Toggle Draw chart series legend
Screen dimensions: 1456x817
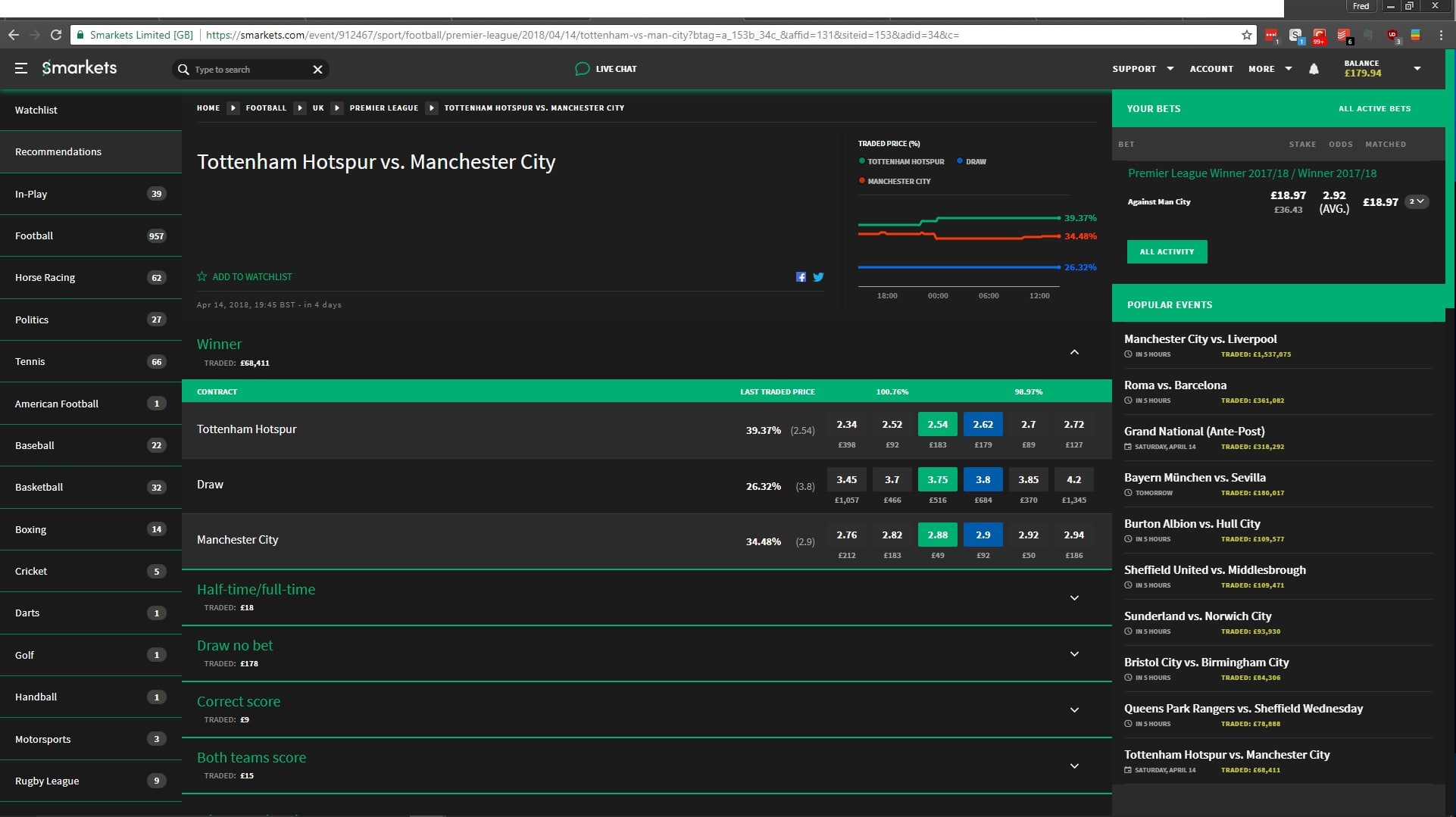pos(972,161)
